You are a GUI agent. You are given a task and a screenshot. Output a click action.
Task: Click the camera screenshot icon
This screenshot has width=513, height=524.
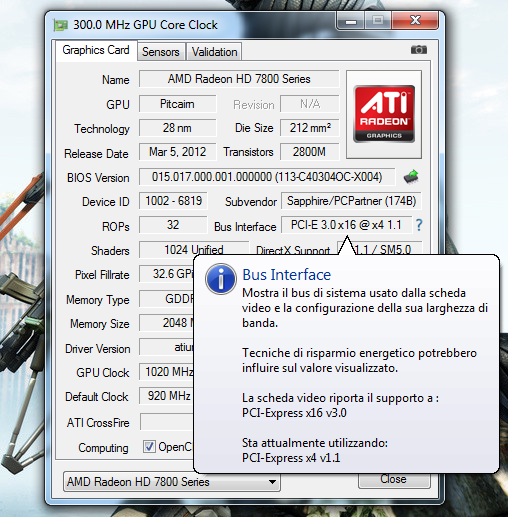pos(419,50)
